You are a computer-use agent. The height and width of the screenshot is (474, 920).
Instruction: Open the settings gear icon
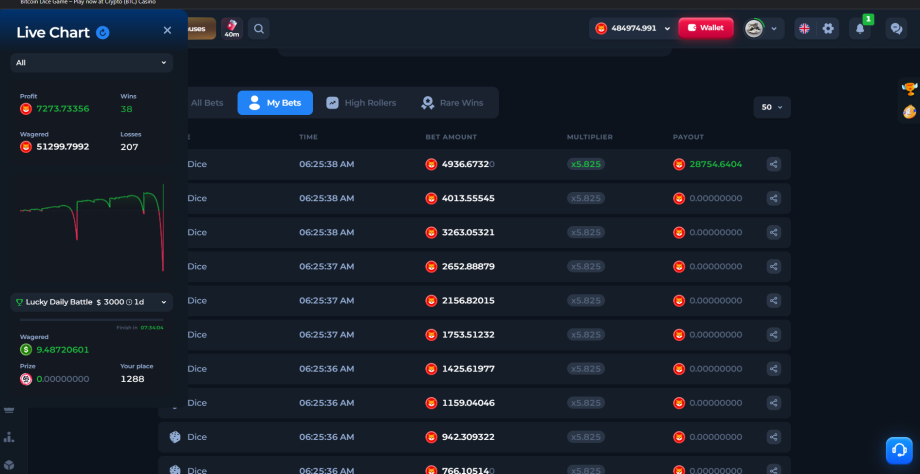click(x=828, y=28)
